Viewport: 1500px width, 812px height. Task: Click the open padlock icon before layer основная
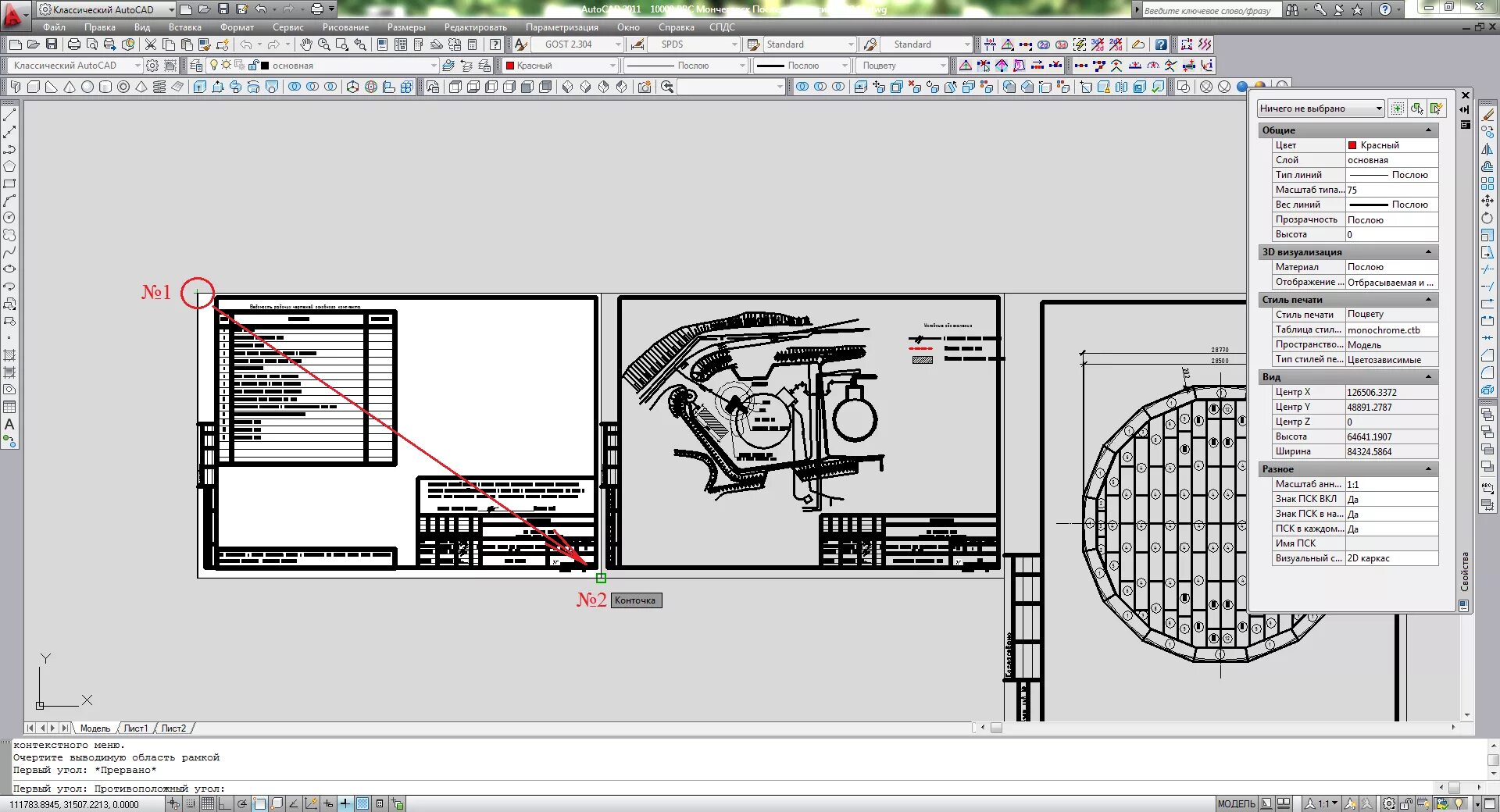(252, 66)
